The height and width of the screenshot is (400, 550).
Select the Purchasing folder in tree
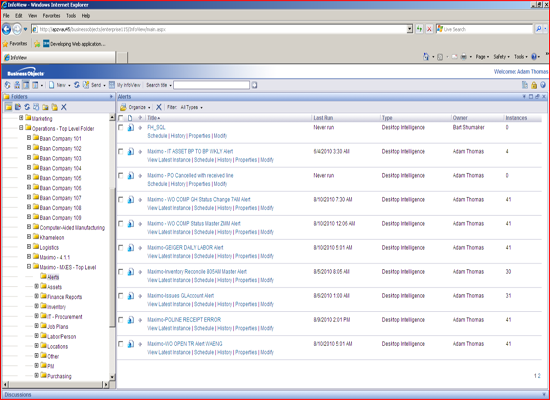(59, 376)
